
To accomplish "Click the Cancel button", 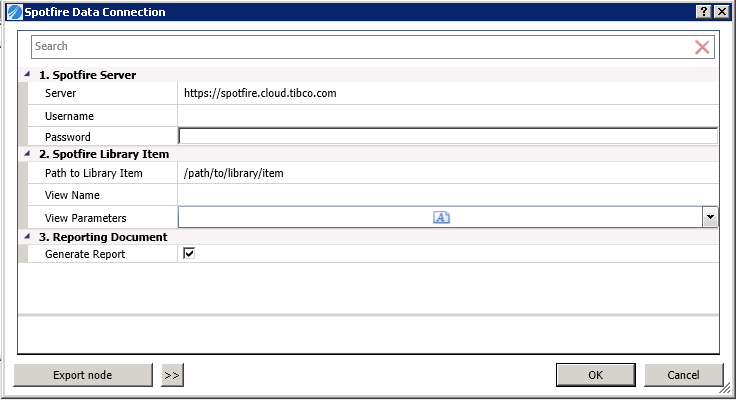I will [x=683, y=375].
